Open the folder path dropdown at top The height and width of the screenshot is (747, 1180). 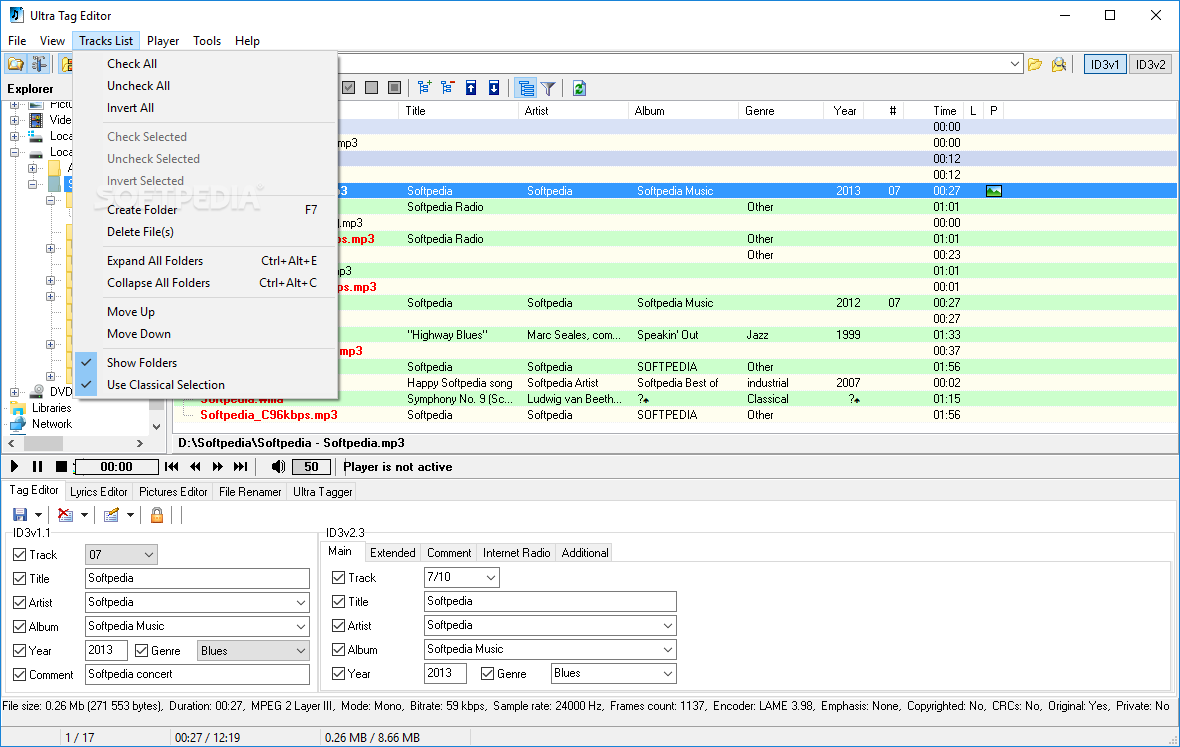click(1014, 64)
